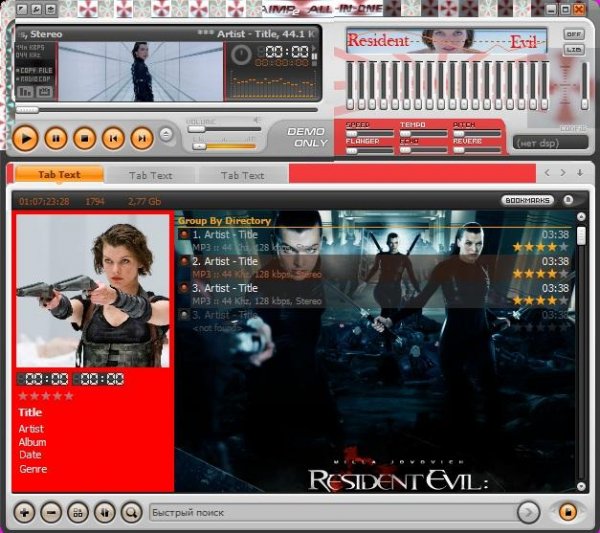Viewport: 600px width, 533px height.
Task: Skip to the next track
Action: [x=142, y=138]
